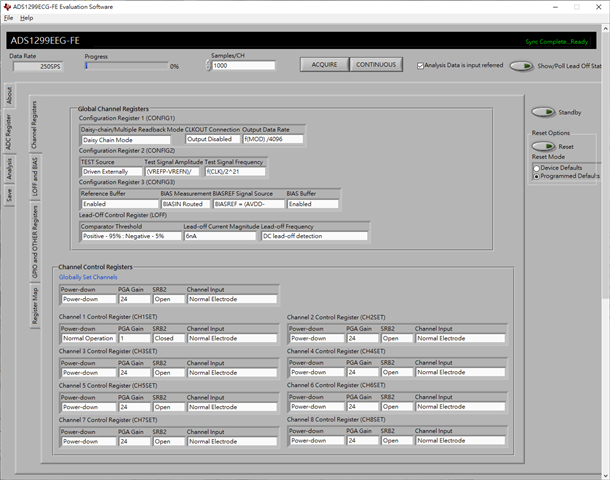Open Channel 3 Channel Input dropdown

[x=232, y=373]
